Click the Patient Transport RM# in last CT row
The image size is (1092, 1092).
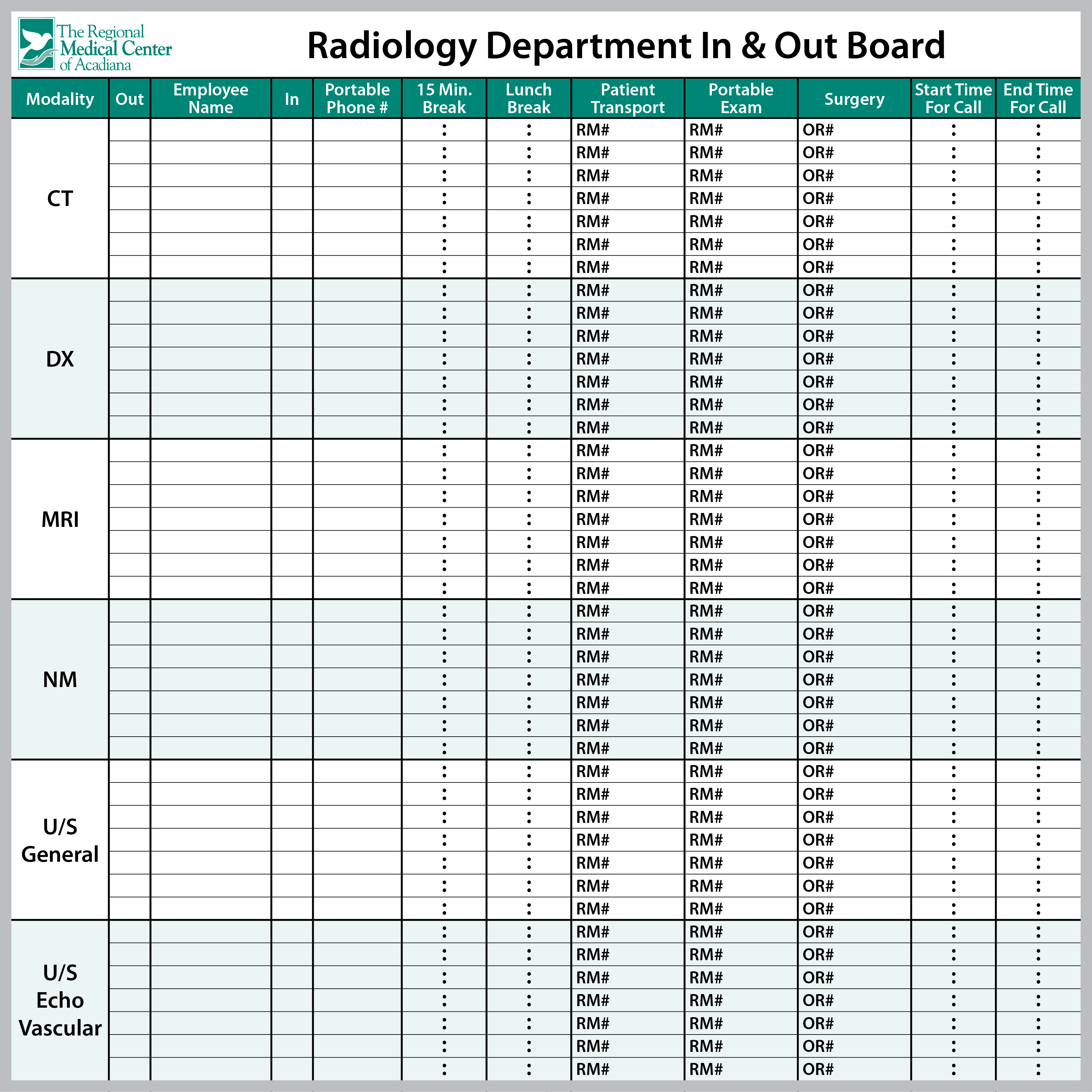pyautogui.click(x=593, y=267)
